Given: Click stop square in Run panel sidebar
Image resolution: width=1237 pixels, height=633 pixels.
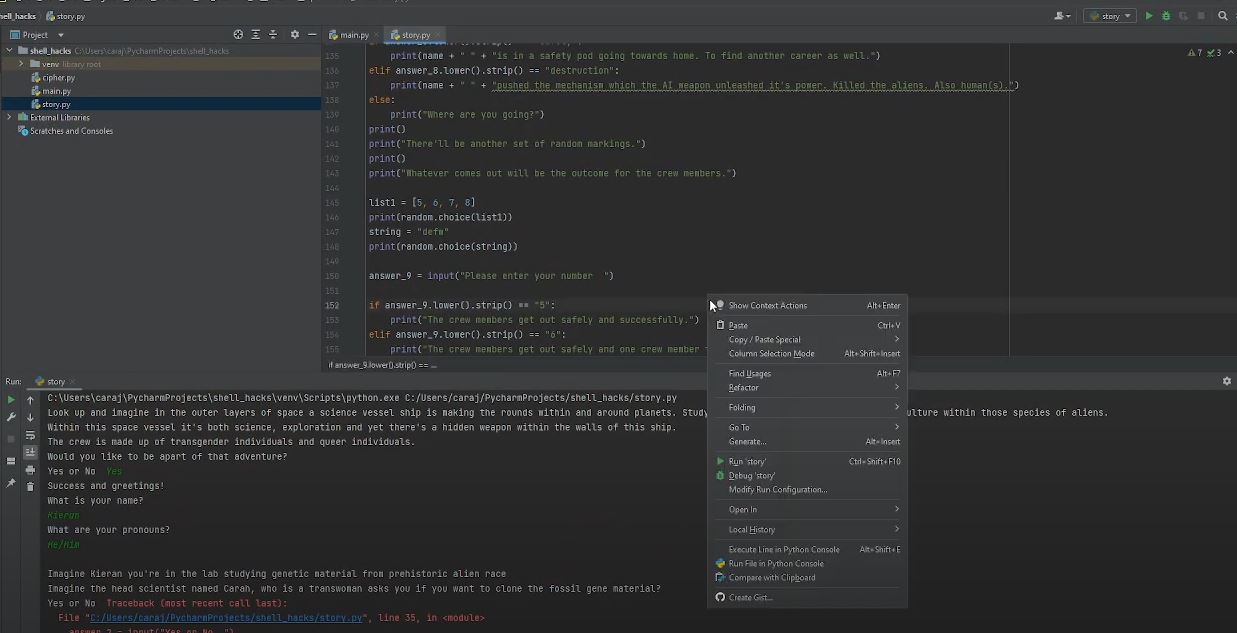Looking at the screenshot, I should tap(11, 439).
